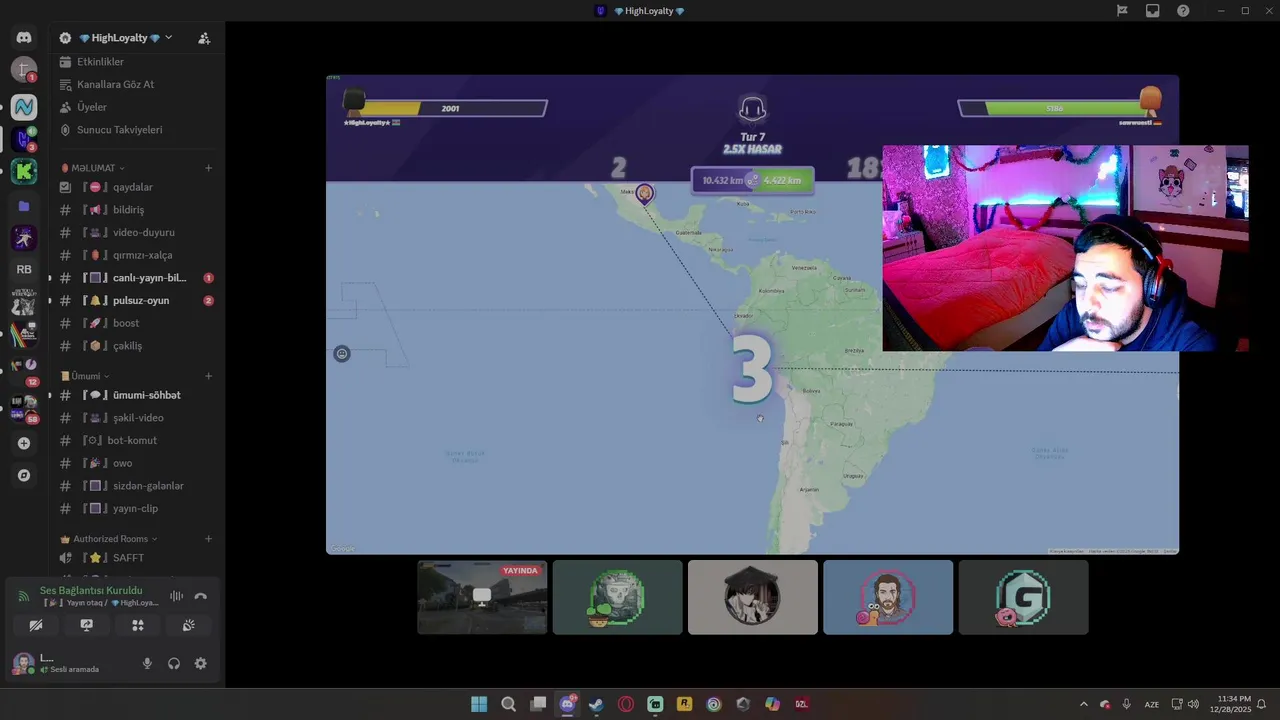Open the canlı-yayın-bil channel
The image size is (1280, 720).
[136, 278]
